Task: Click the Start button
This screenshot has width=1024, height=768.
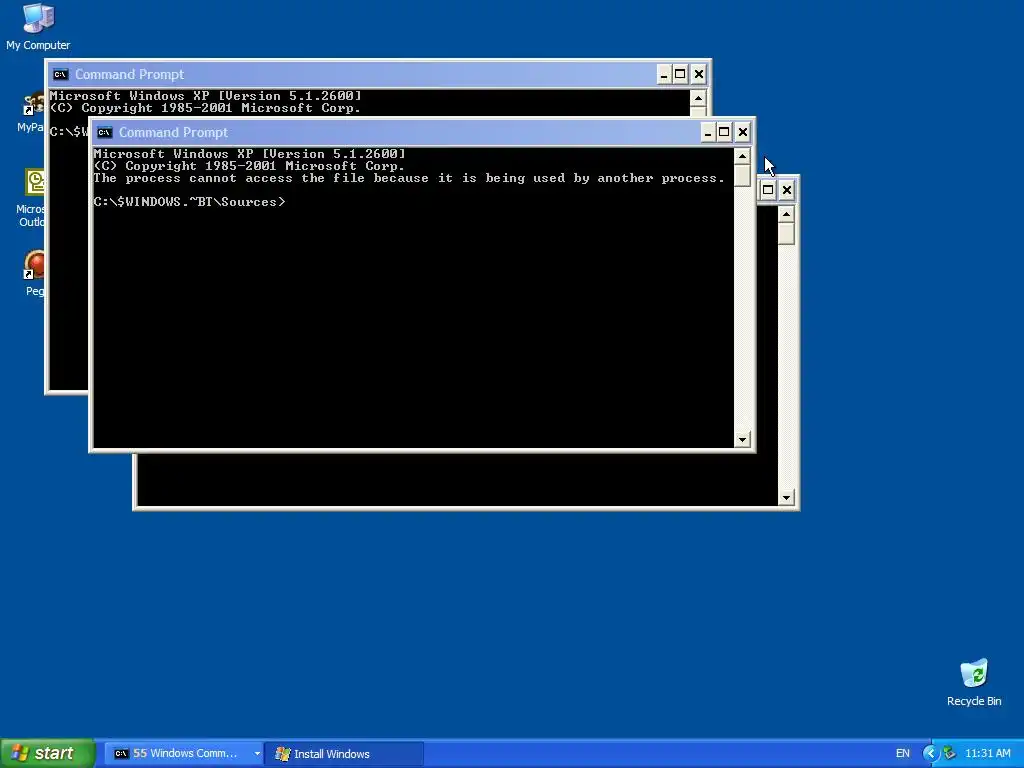Action: [x=48, y=753]
